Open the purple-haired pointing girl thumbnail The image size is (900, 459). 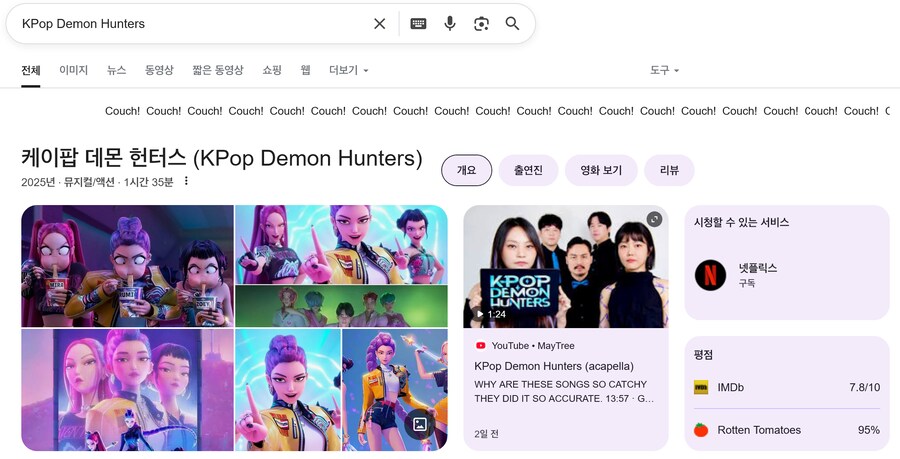[x=288, y=390]
